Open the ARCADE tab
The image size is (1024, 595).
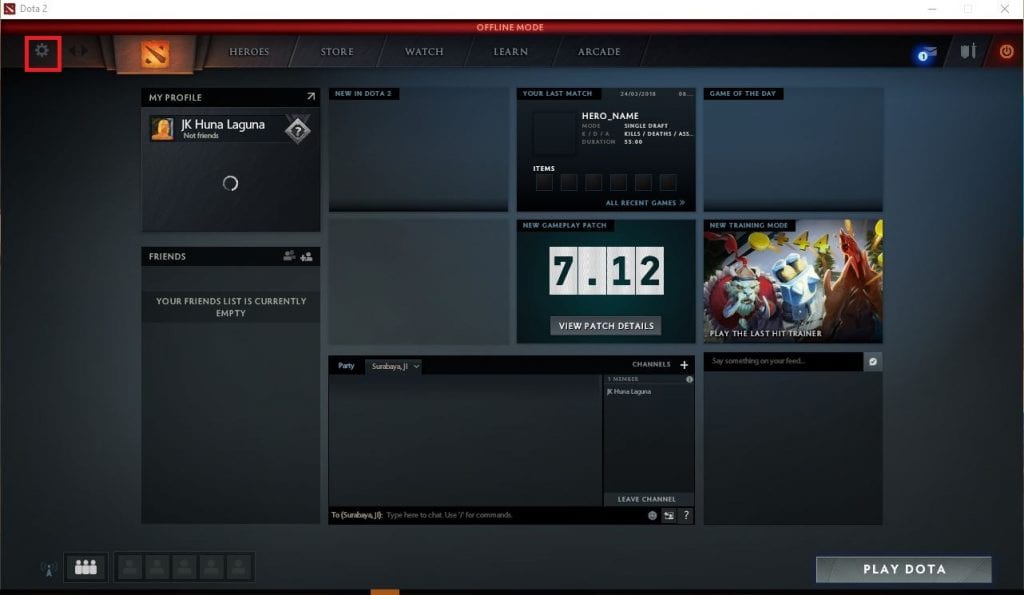(x=599, y=52)
